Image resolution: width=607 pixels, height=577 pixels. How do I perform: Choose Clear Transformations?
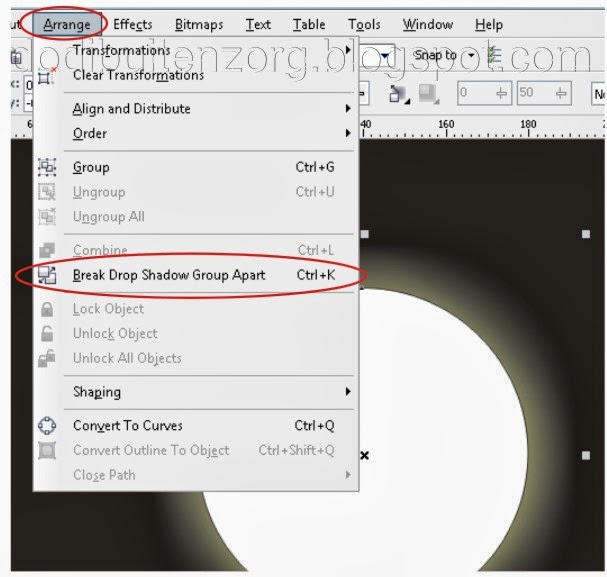(194, 75)
